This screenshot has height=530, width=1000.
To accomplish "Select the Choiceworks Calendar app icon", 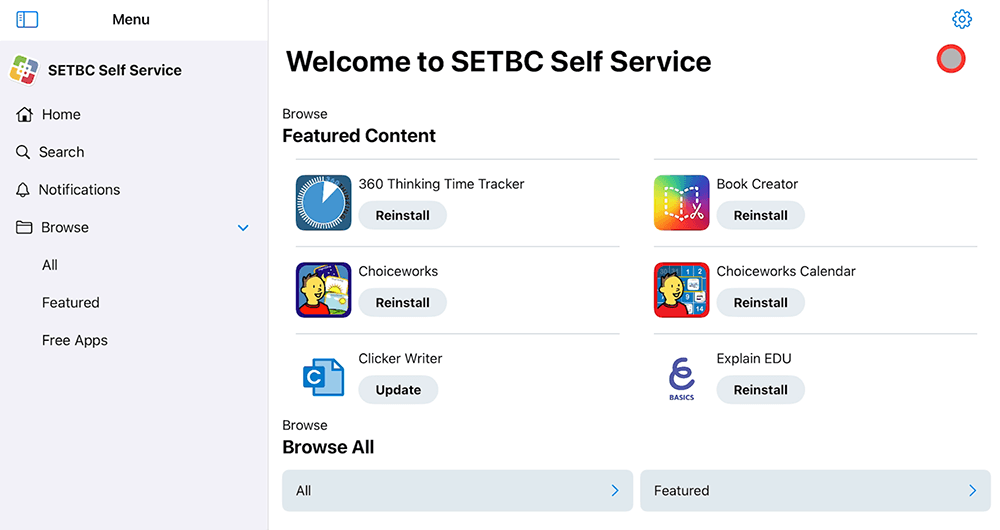I will tap(681, 290).
